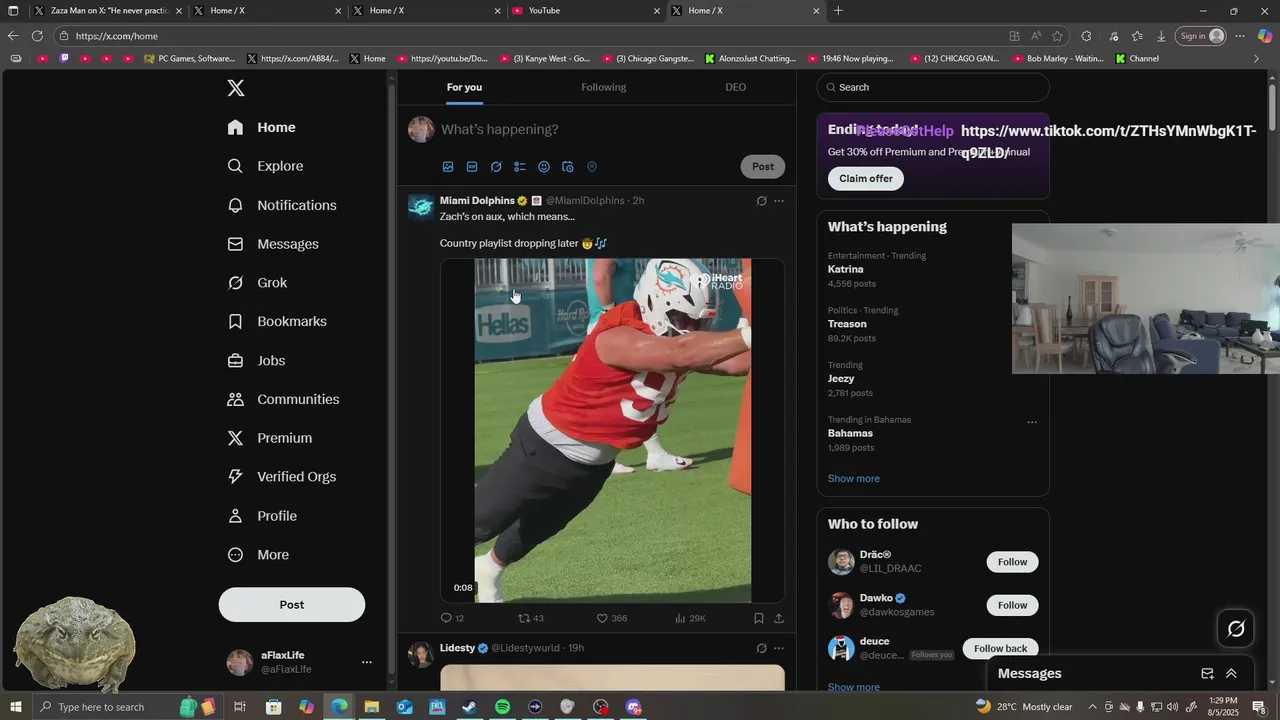Add this page to favorites star

point(1057,36)
